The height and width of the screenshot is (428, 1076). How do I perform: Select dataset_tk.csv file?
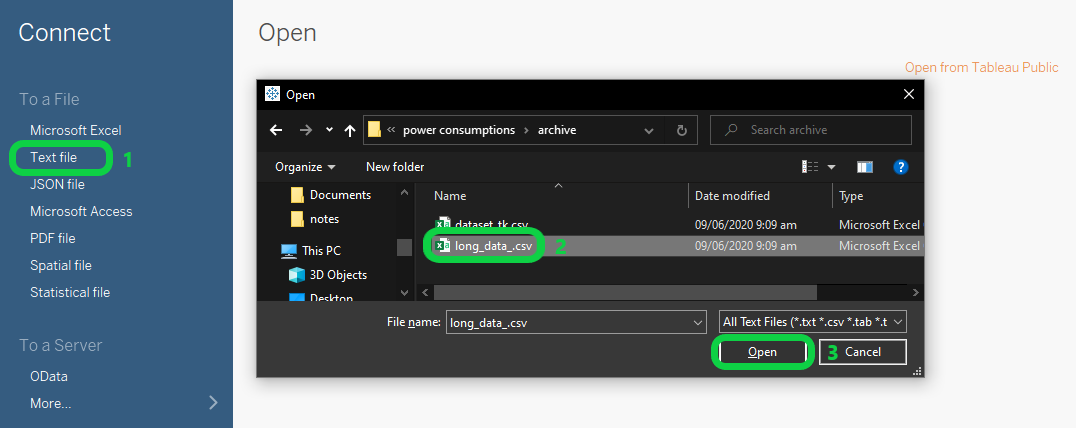pos(491,224)
